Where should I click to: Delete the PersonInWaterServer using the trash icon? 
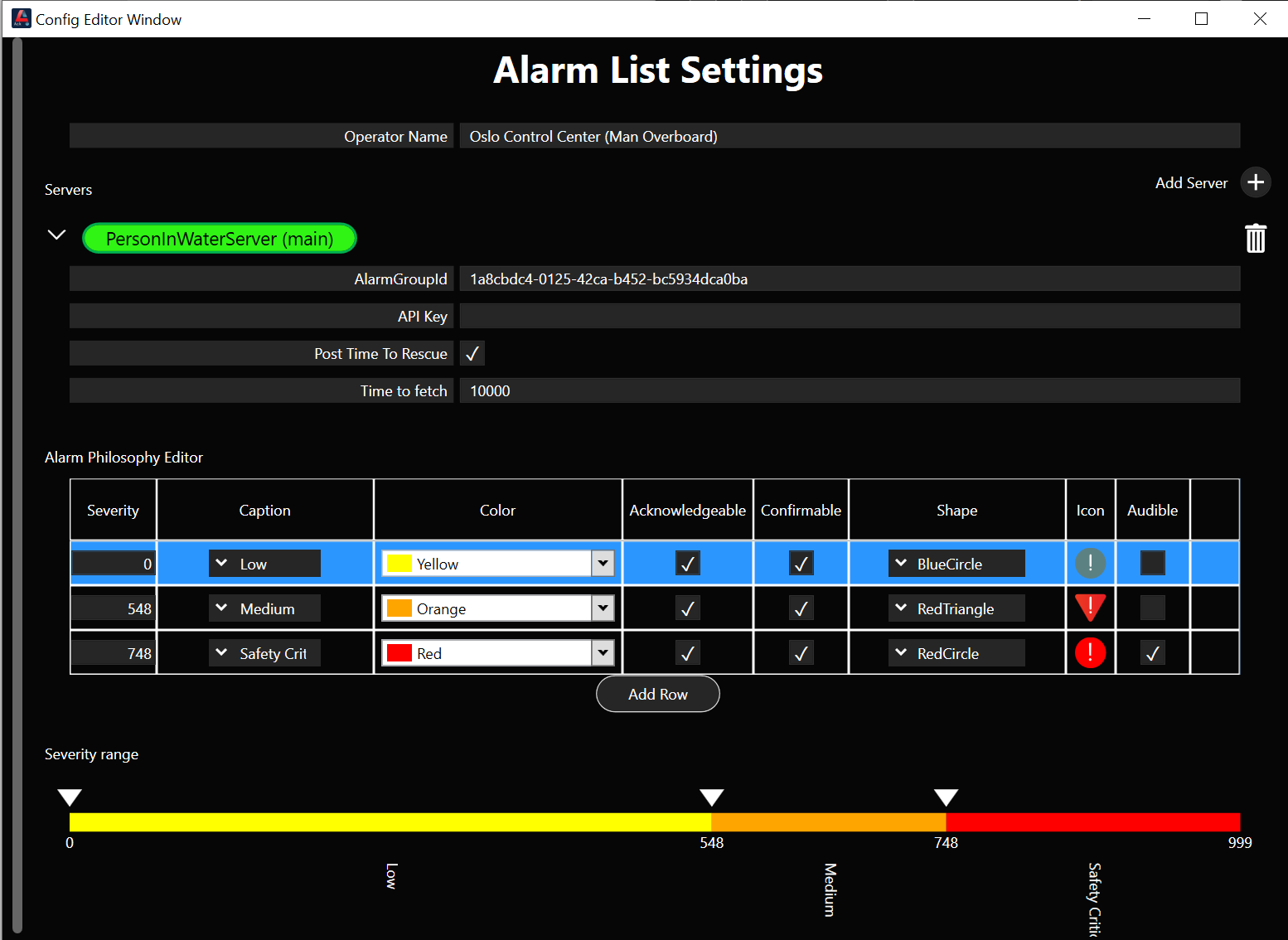point(1255,238)
